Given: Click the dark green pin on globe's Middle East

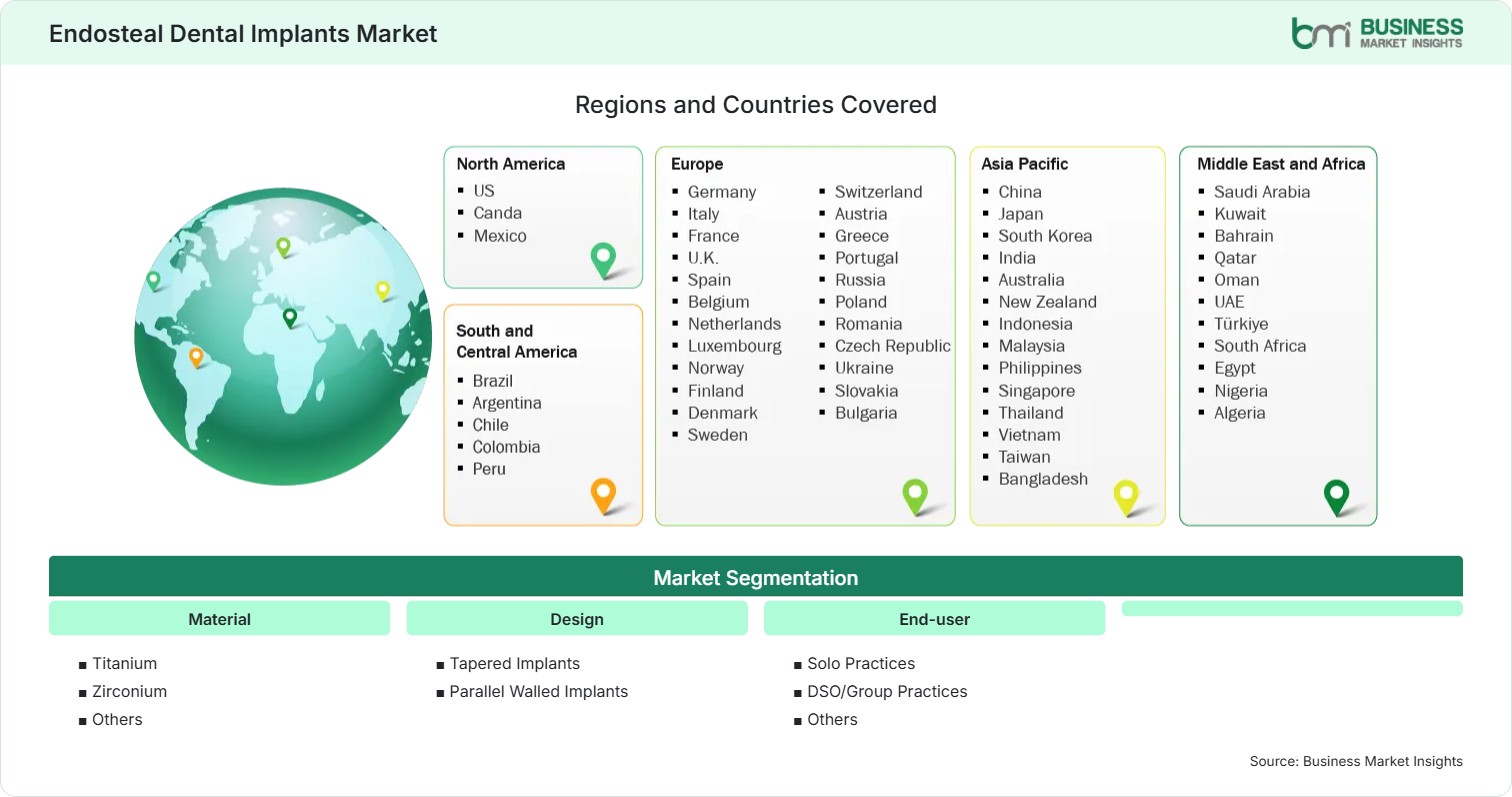Looking at the screenshot, I should pos(290,318).
